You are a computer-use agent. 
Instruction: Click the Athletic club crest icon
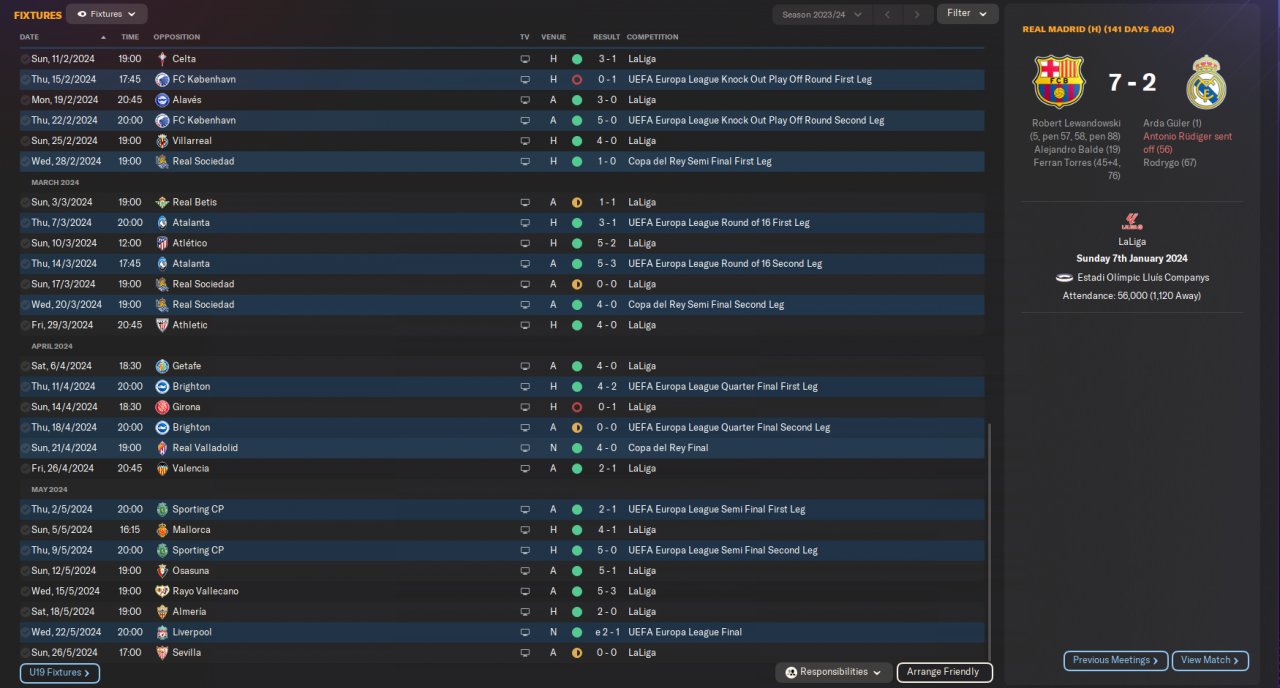click(x=162, y=325)
